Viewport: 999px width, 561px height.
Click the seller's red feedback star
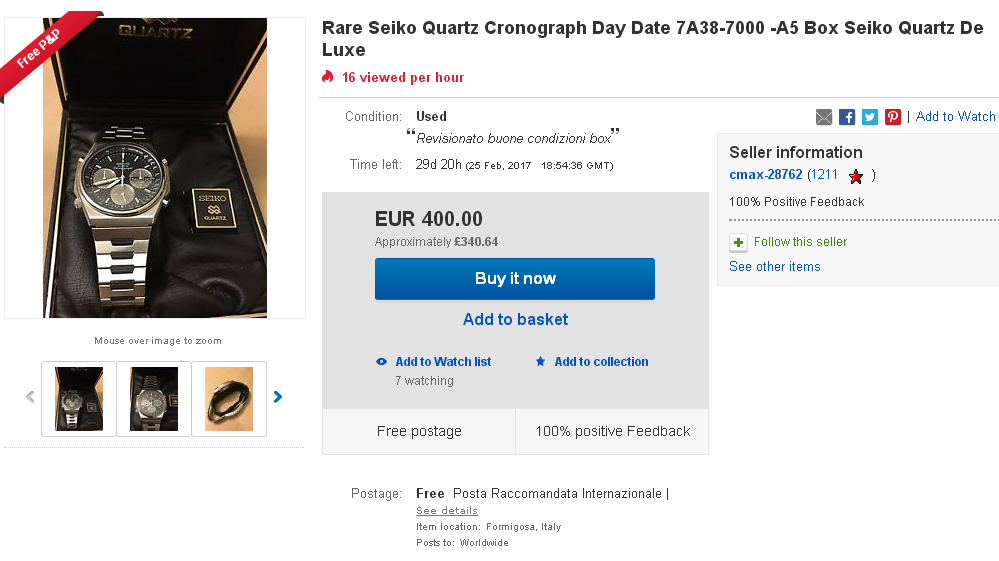[856, 176]
